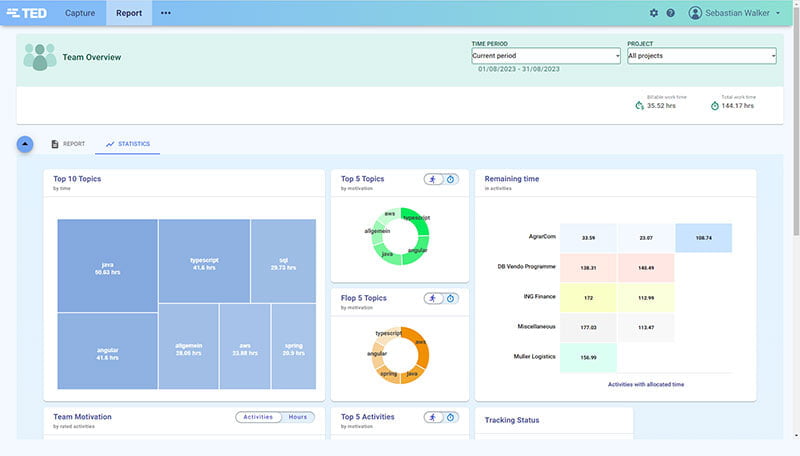This screenshot has height=456, width=800.
Task: Open the Time Period dropdown
Action: click(x=546, y=56)
